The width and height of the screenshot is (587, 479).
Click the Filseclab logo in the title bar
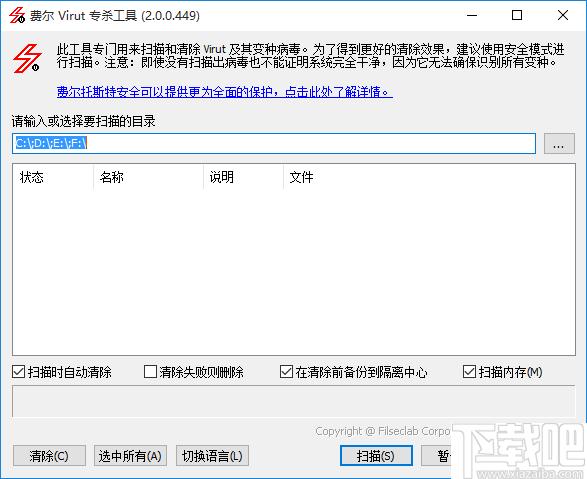[17, 15]
